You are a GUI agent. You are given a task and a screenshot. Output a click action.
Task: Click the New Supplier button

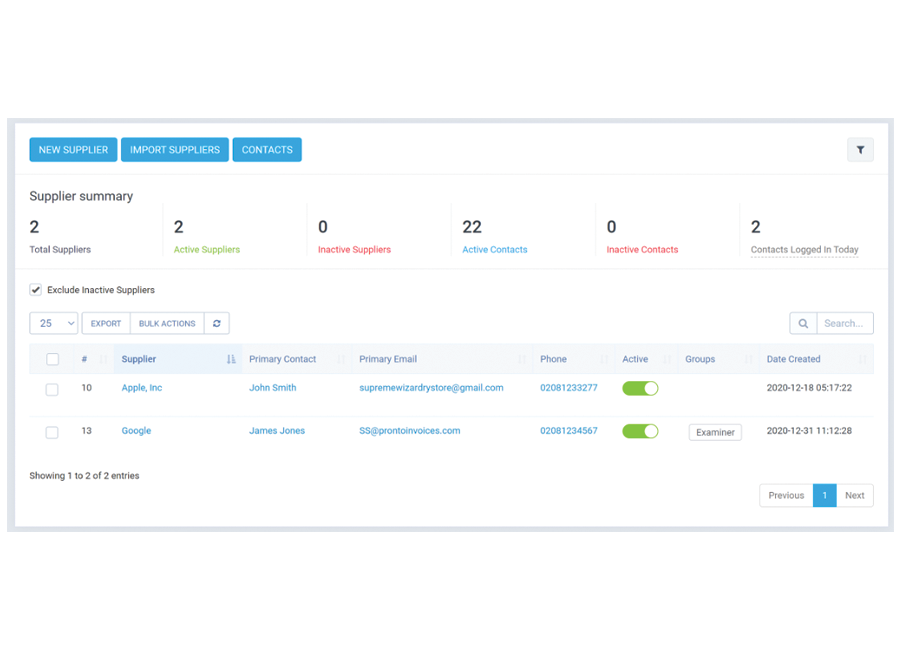point(73,150)
